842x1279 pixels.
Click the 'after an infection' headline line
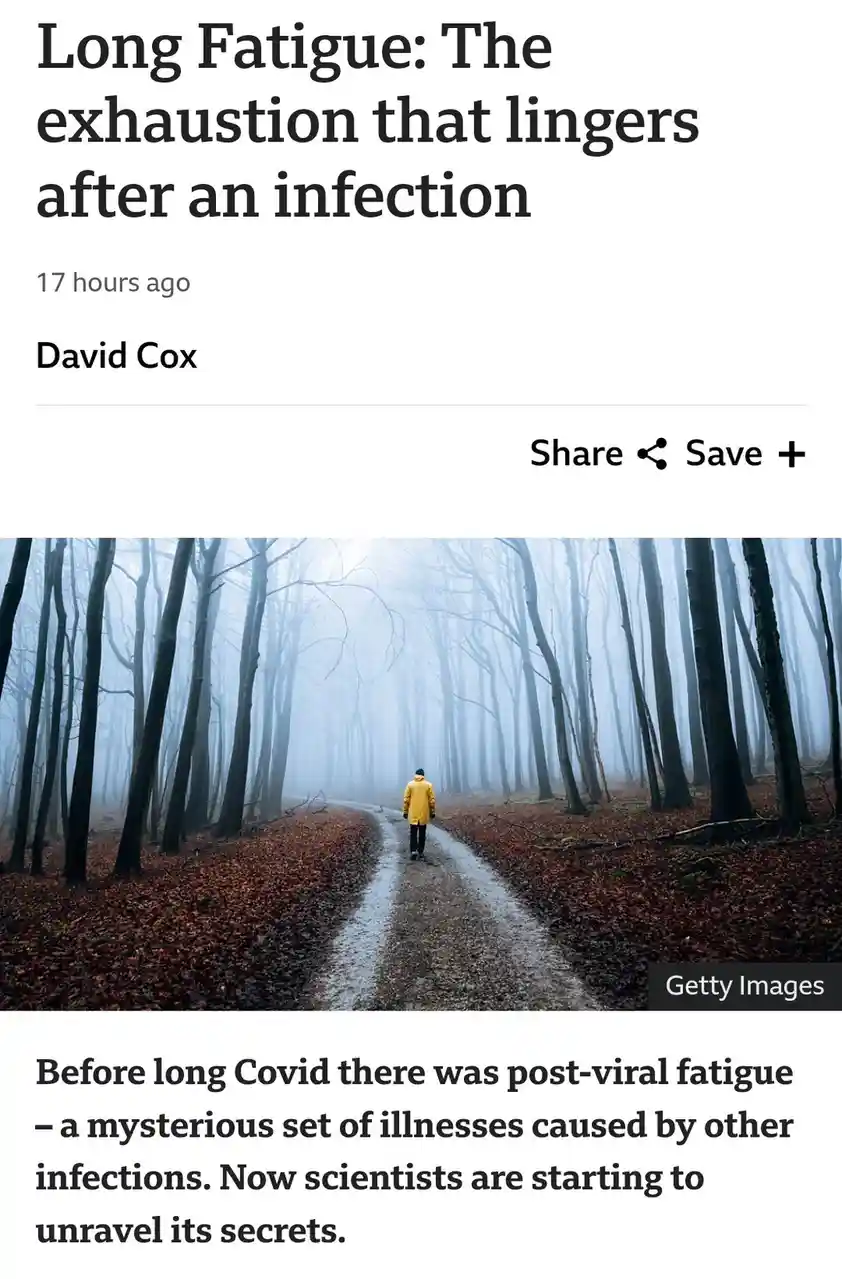[x=283, y=195]
